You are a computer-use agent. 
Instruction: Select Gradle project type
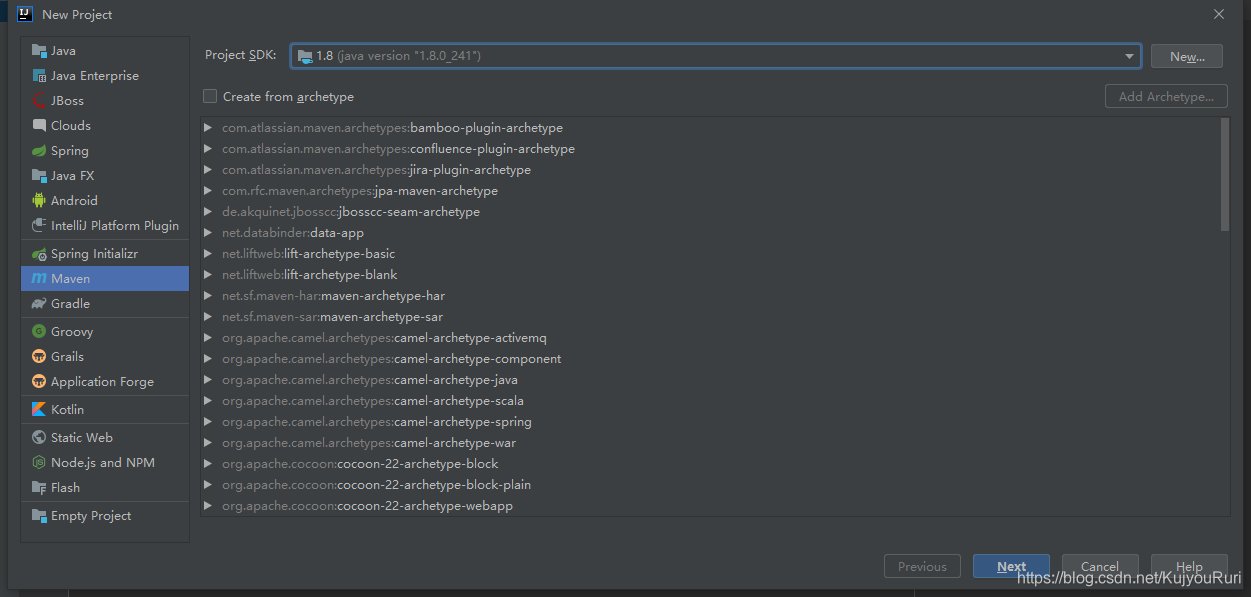click(x=105, y=304)
